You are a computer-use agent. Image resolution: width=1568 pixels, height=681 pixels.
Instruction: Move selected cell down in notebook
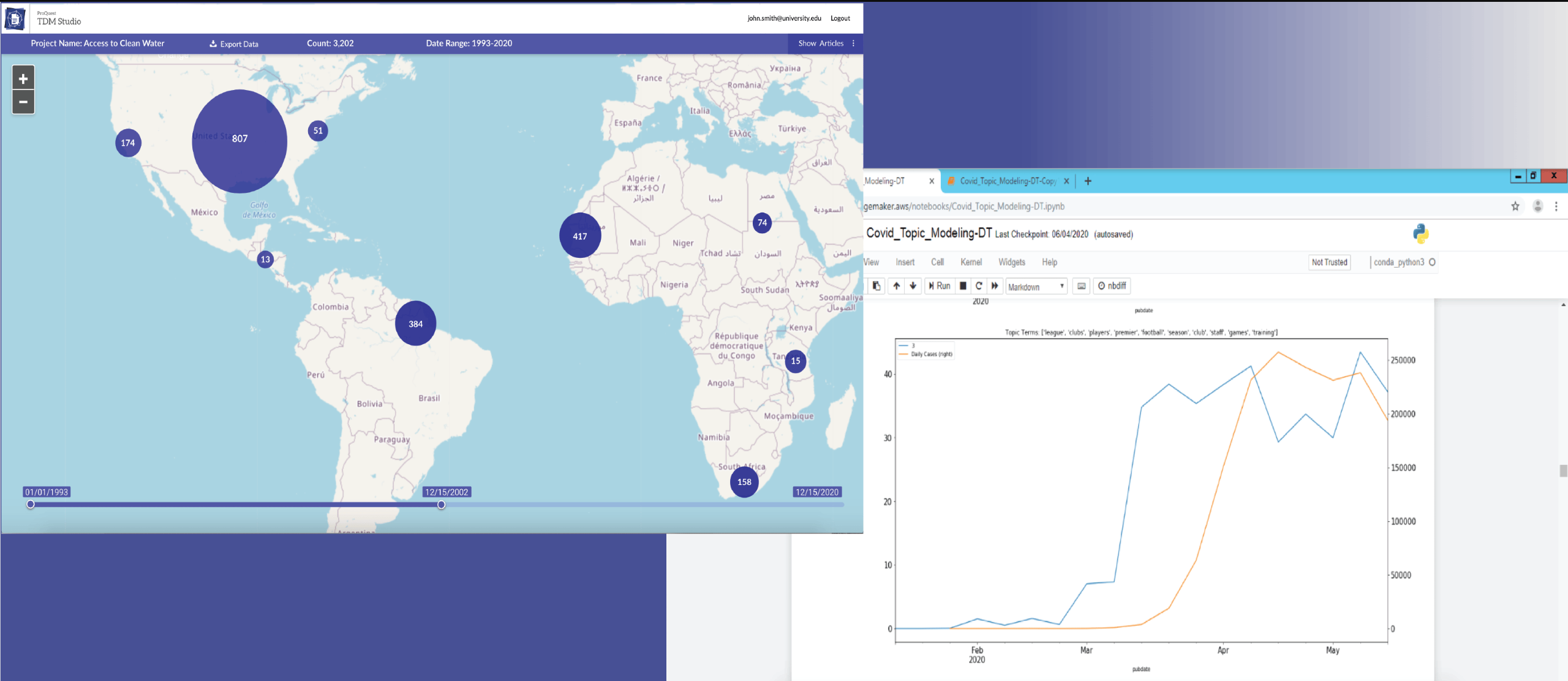pyautogui.click(x=913, y=286)
